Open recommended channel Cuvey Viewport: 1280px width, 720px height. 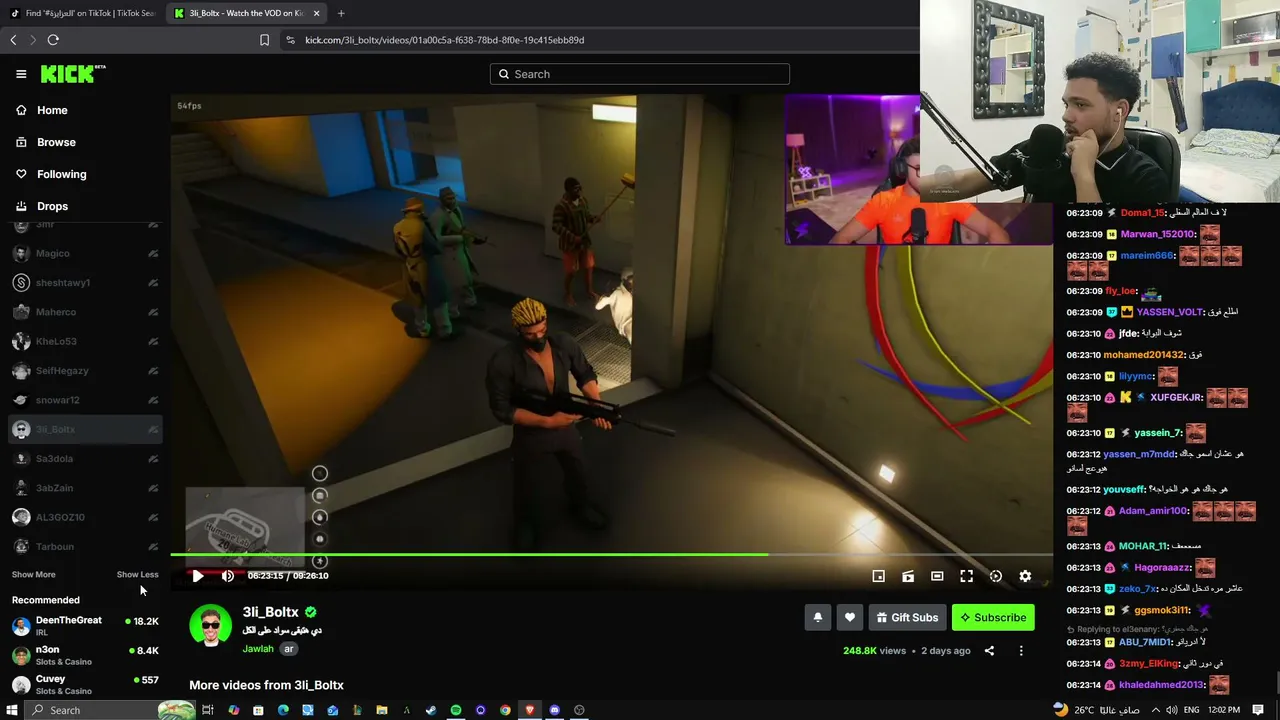(85, 685)
